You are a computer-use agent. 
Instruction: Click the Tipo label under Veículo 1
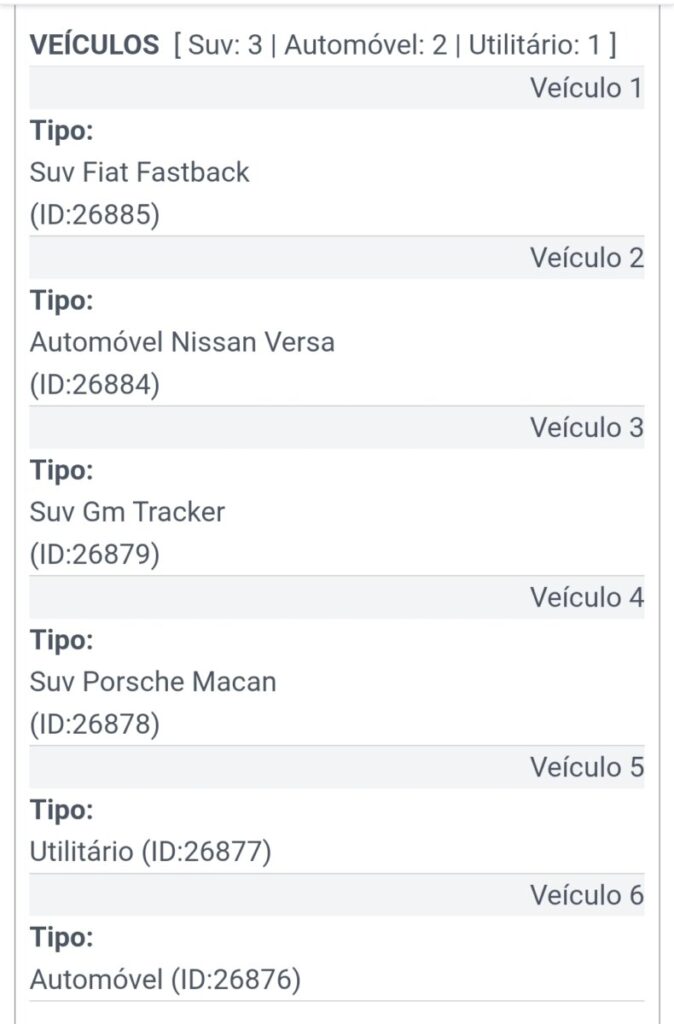[62, 130]
